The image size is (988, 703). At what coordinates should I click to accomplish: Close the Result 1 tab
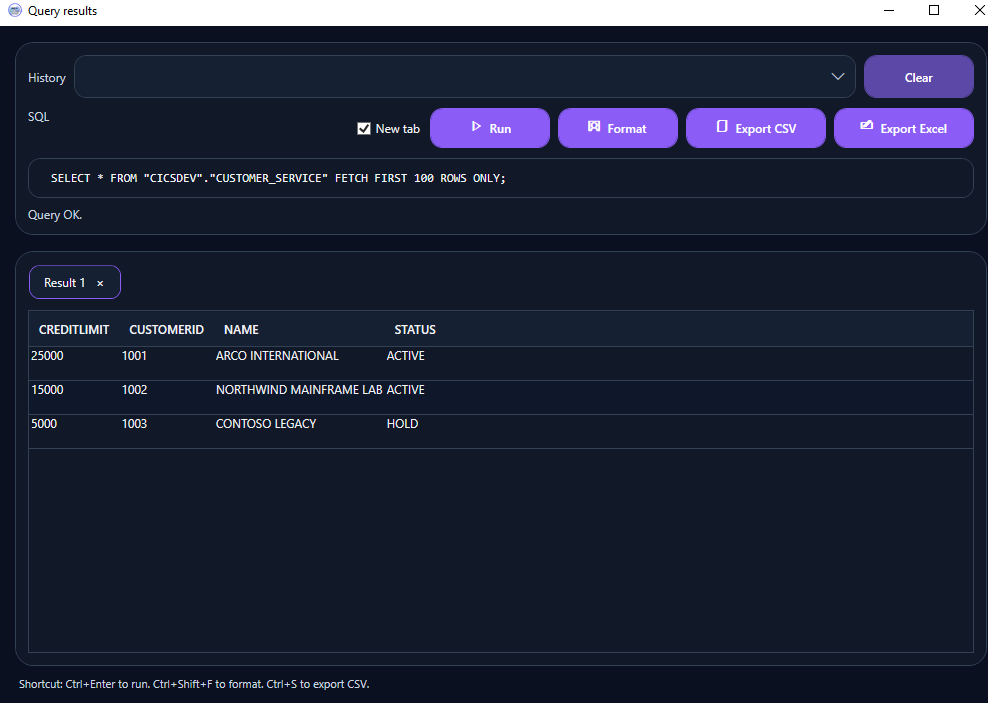pos(100,283)
